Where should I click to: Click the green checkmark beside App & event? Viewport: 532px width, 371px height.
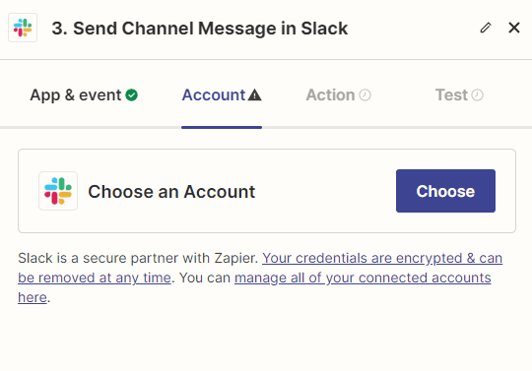(x=132, y=95)
